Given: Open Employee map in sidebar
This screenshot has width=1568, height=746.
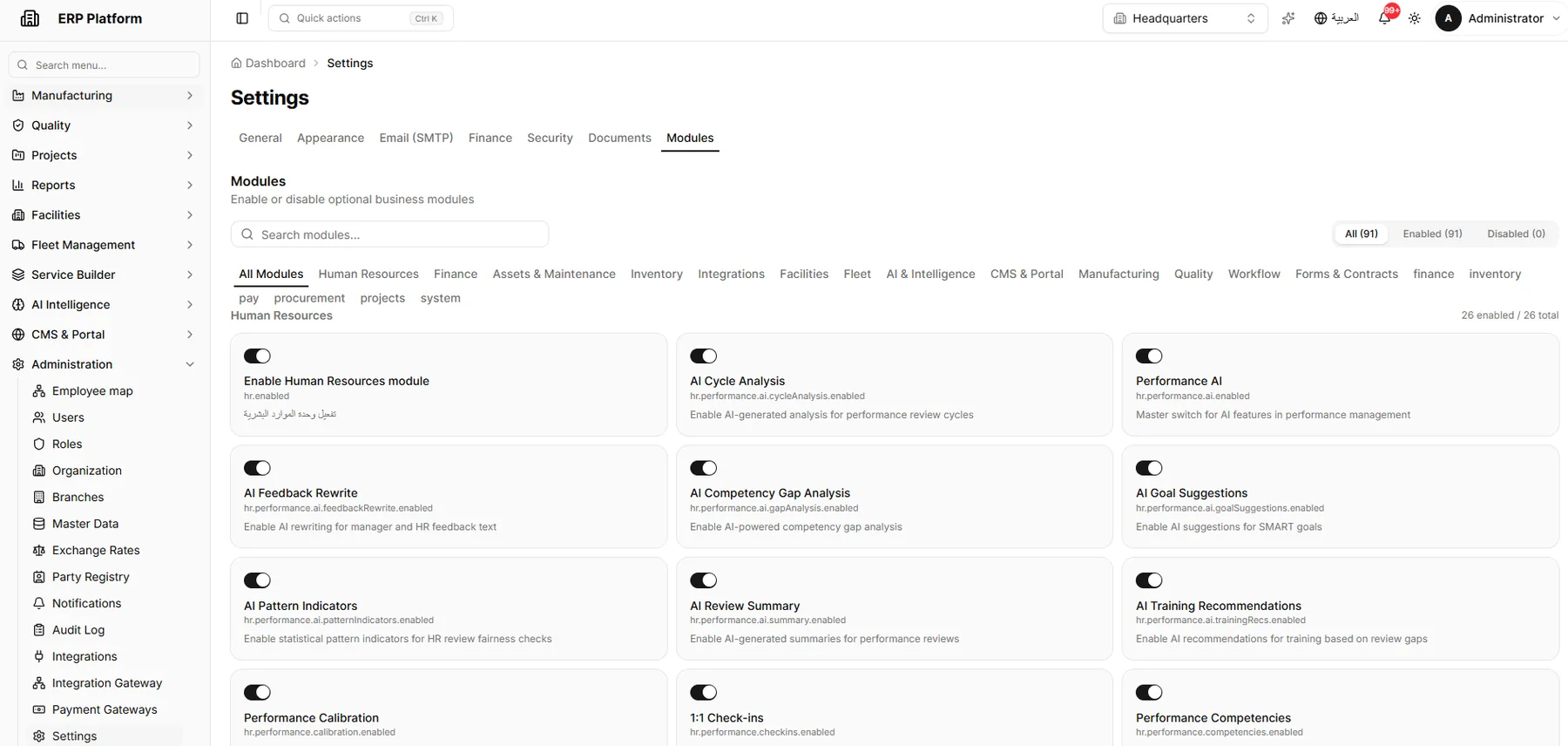Looking at the screenshot, I should coord(92,391).
